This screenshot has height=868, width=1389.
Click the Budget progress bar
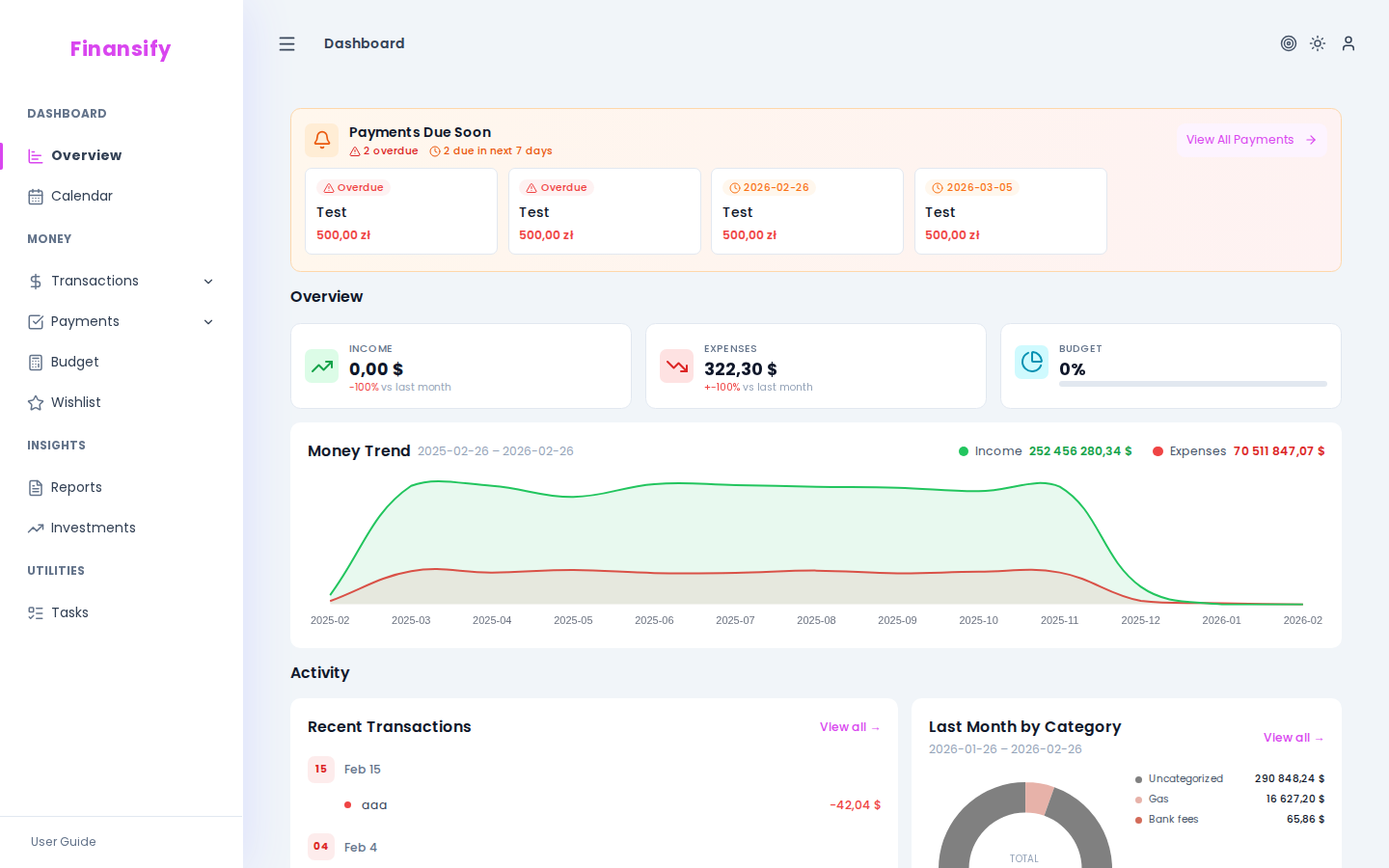(x=1192, y=384)
